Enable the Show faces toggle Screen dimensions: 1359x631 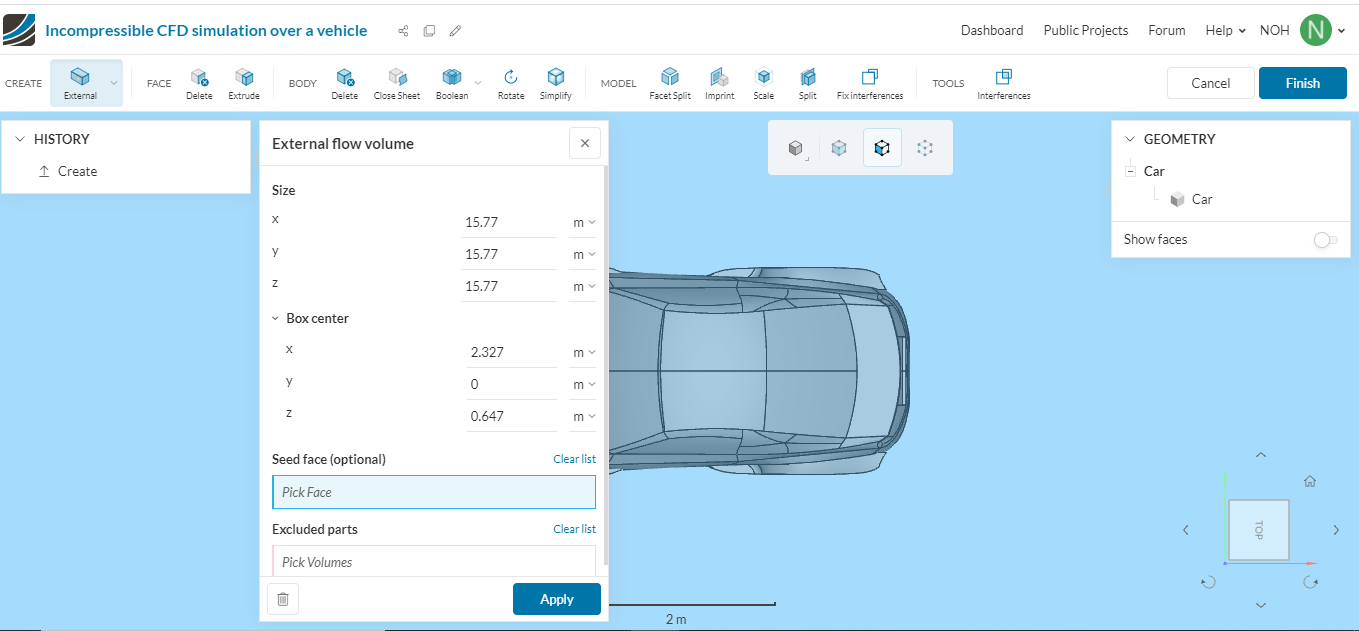click(x=1326, y=240)
